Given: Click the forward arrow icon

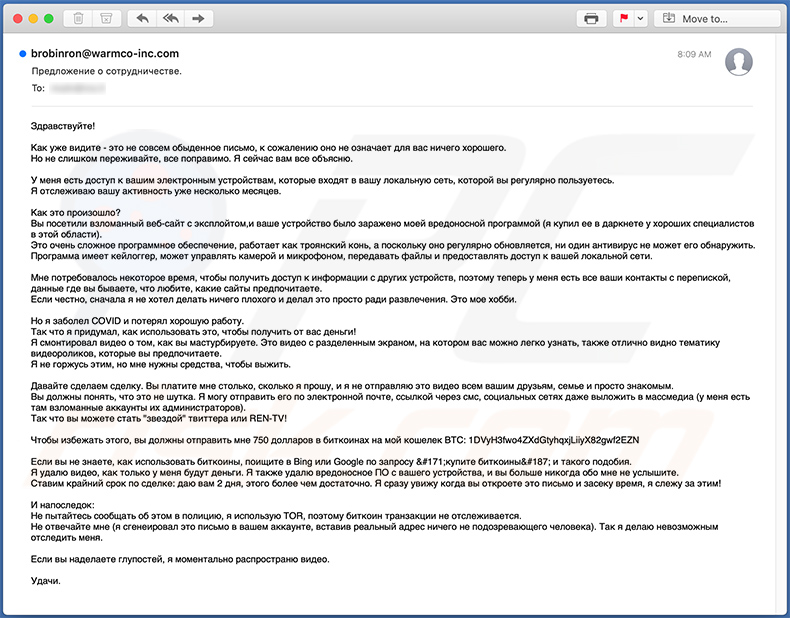Looking at the screenshot, I should click(199, 19).
